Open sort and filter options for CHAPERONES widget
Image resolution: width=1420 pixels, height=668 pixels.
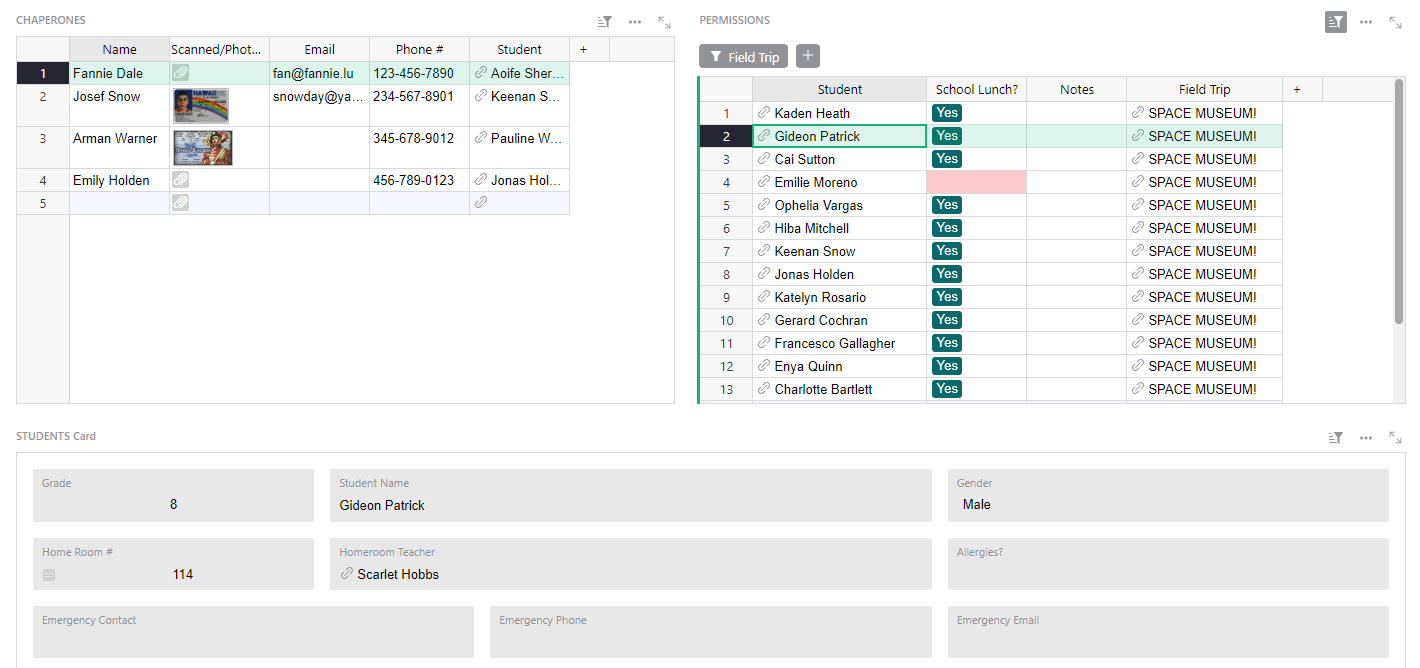click(603, 20)
